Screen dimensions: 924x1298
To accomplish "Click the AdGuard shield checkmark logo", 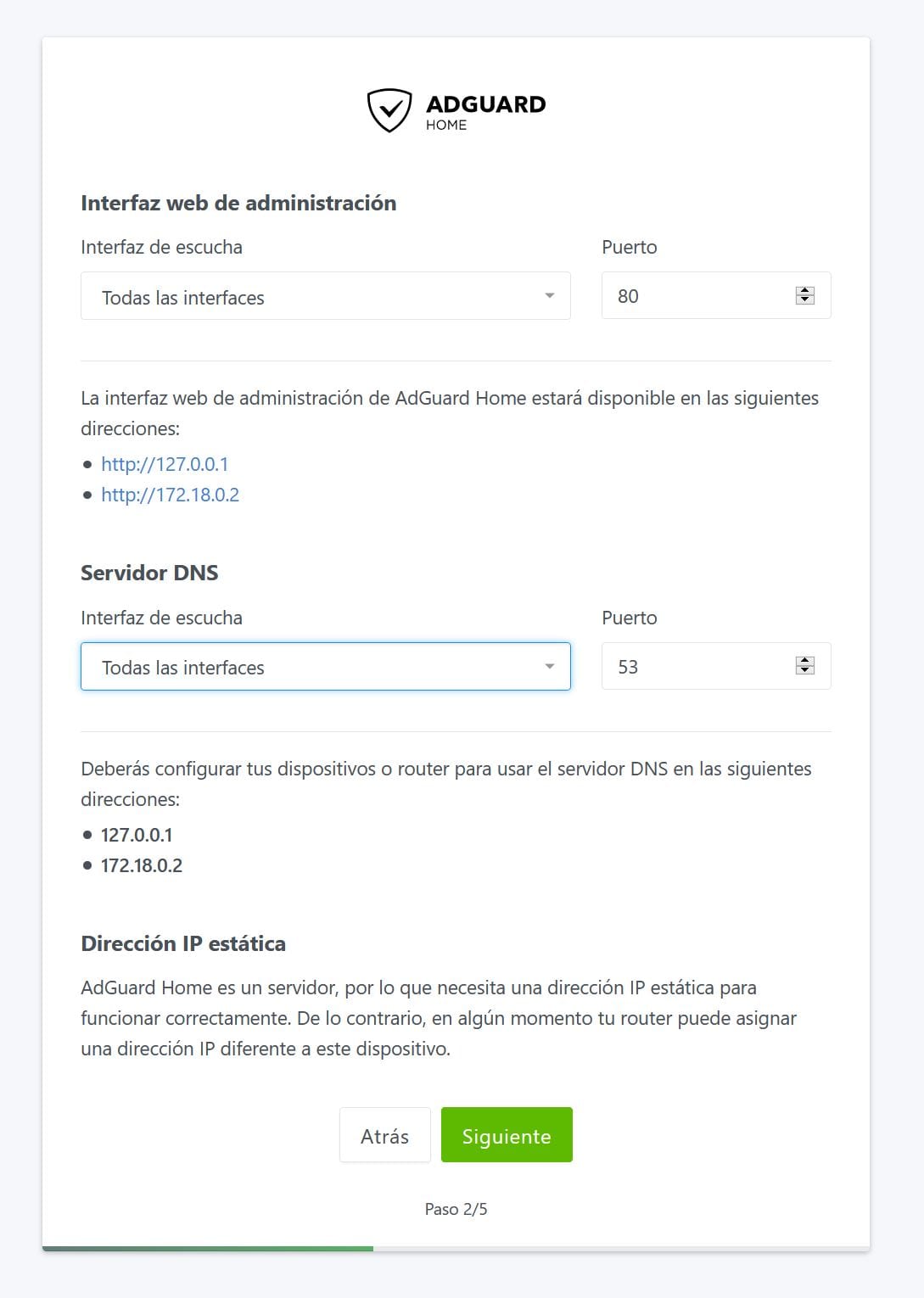I will 389,110.
